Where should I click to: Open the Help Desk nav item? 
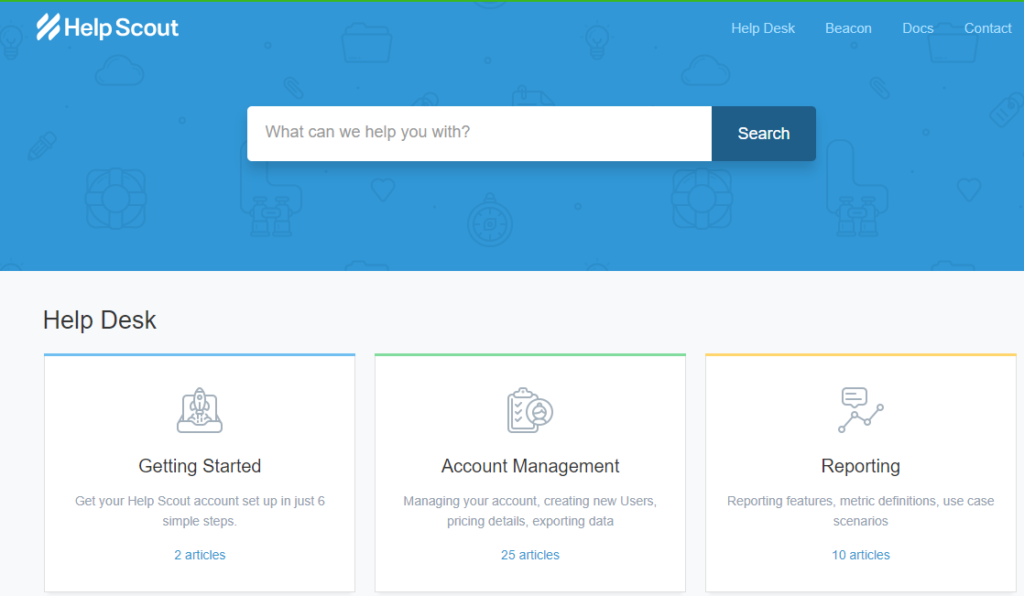tap(763, 28)
